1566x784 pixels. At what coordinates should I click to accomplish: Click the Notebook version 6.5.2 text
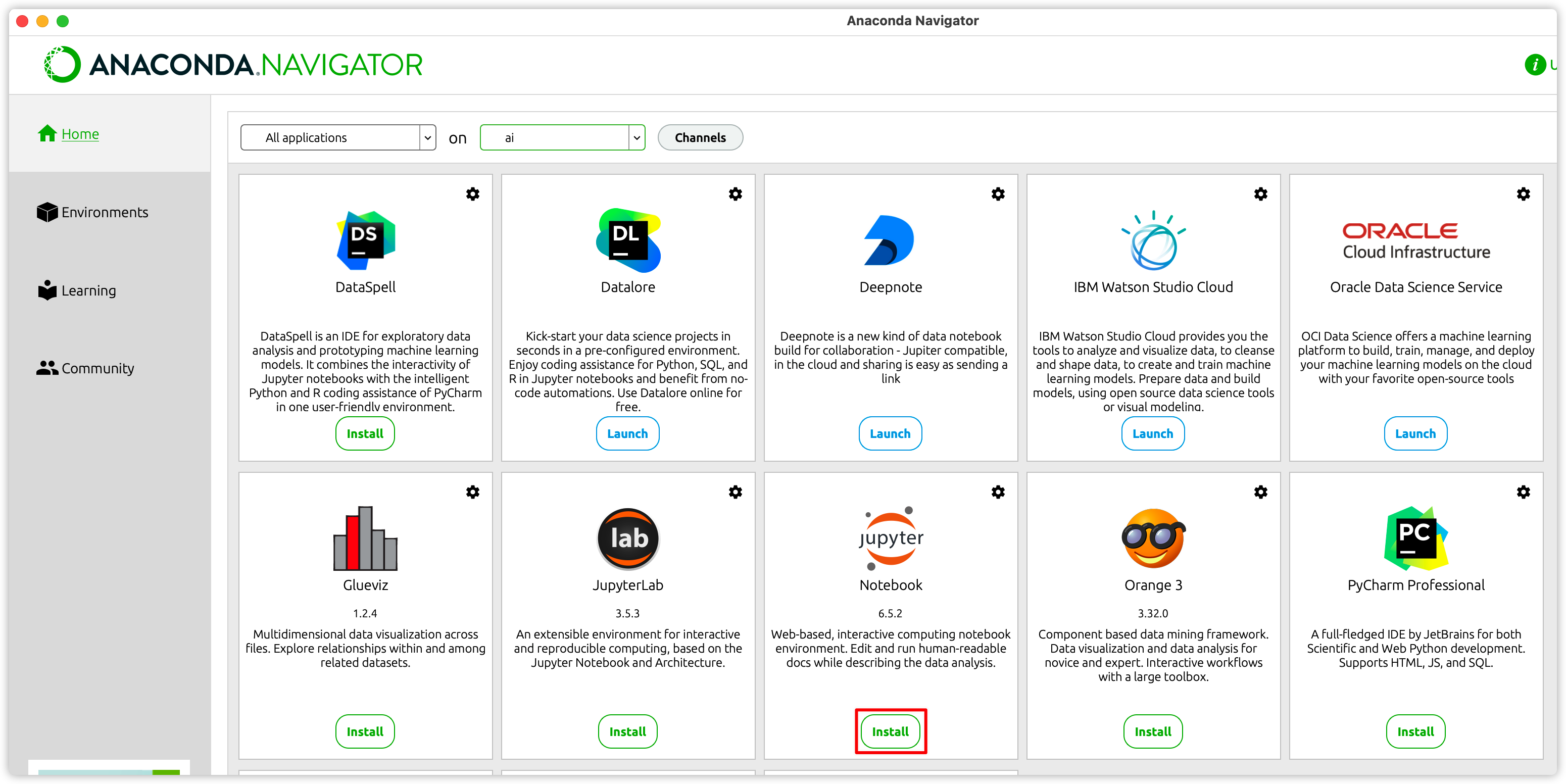890,613
